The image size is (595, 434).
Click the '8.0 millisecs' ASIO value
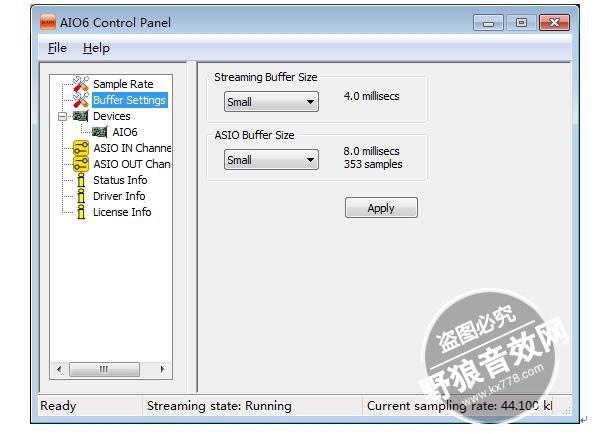point(371,151)
